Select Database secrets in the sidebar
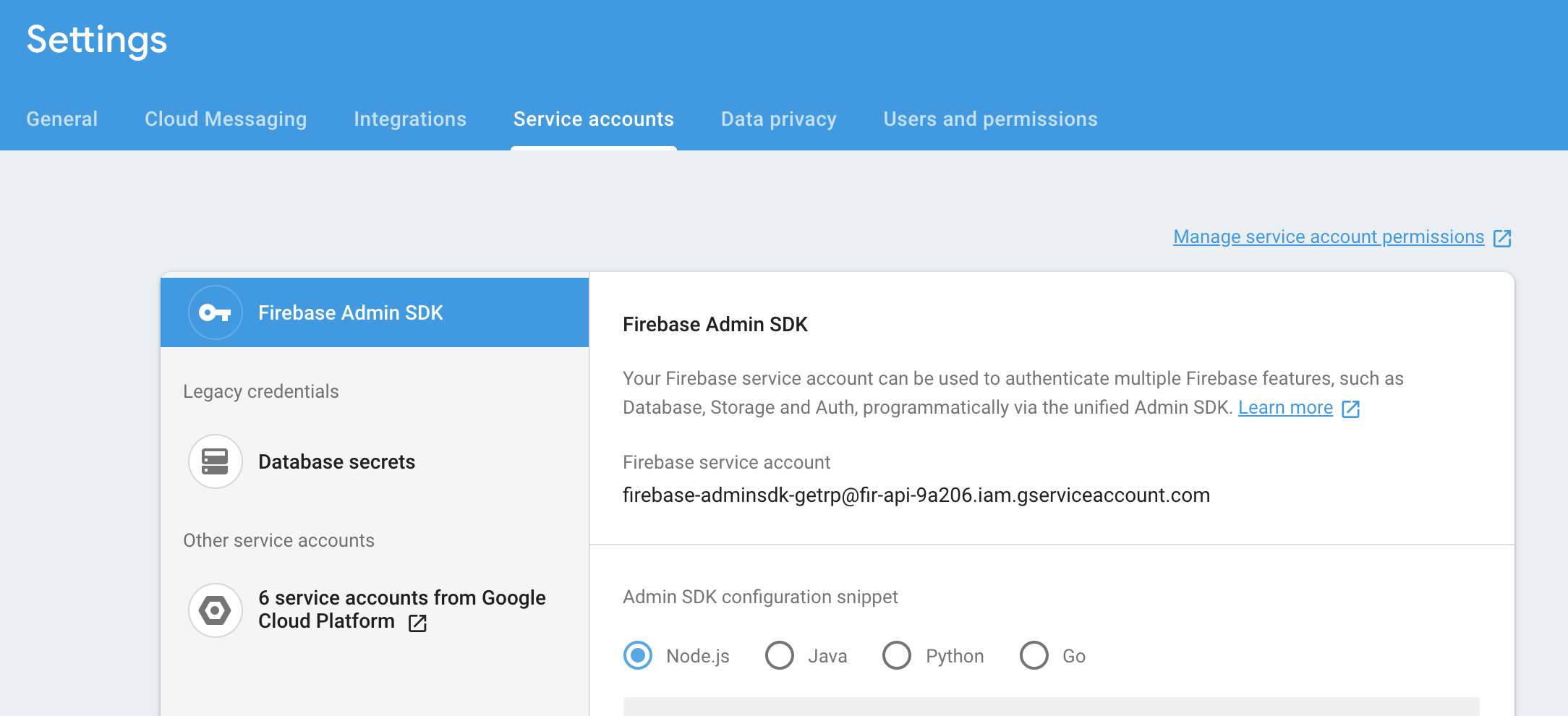The width and height of the screenshot is (1568, 716). (x=336, y=462)
